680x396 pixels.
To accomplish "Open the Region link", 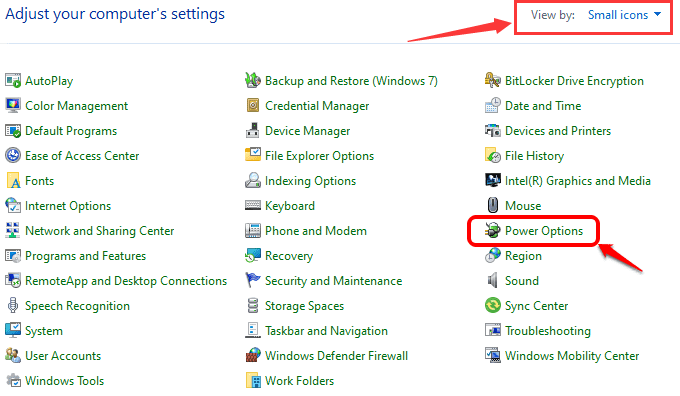I will (523, 256).
